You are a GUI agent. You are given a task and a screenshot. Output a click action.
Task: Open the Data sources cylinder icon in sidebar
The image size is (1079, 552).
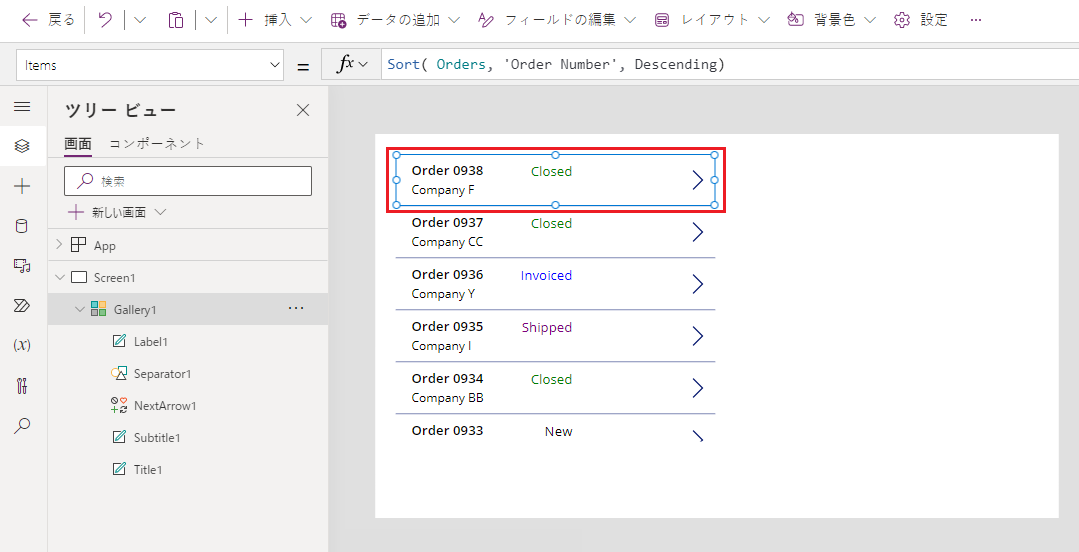click(x=22, y=226)
